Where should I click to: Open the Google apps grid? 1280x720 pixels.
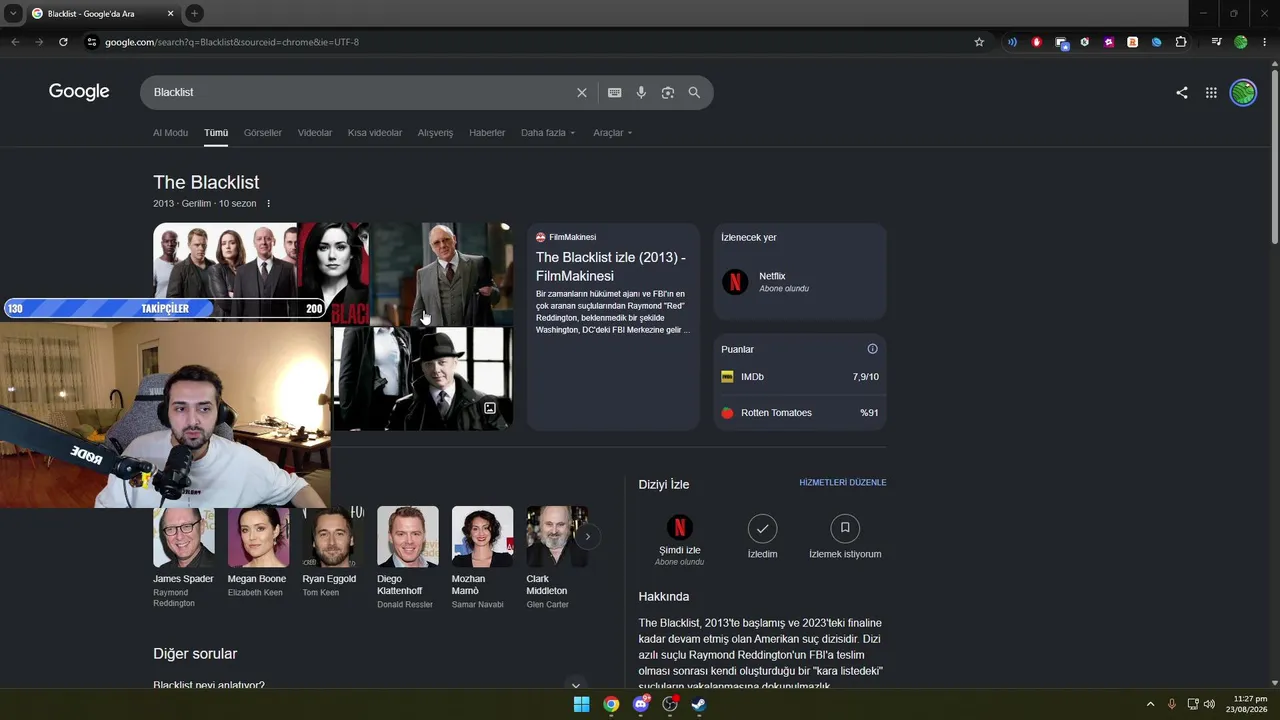[x=1211, y=92]
